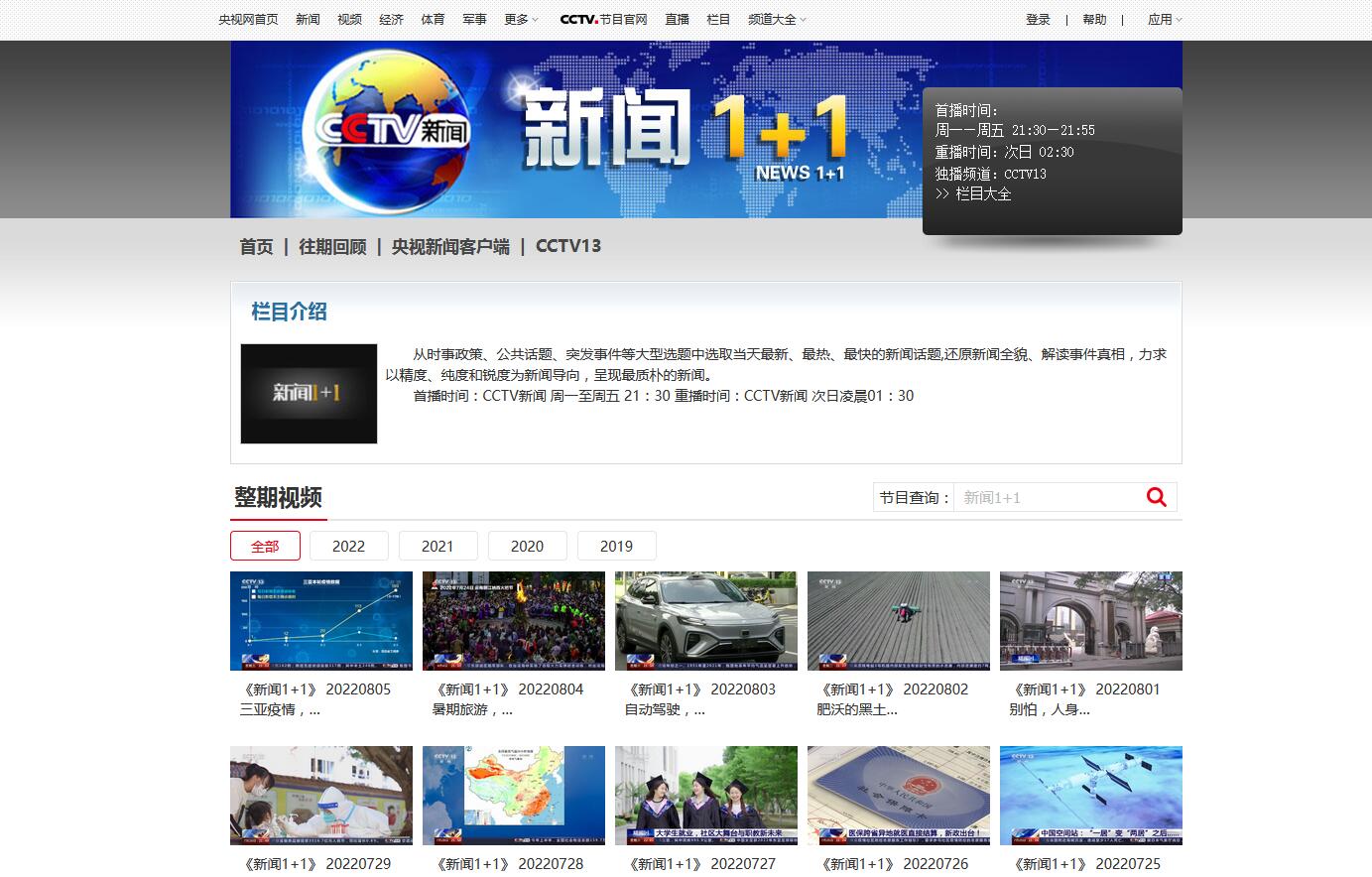
Task: Open the 20220727 graduates thumbnail
Action: (706, 796)
